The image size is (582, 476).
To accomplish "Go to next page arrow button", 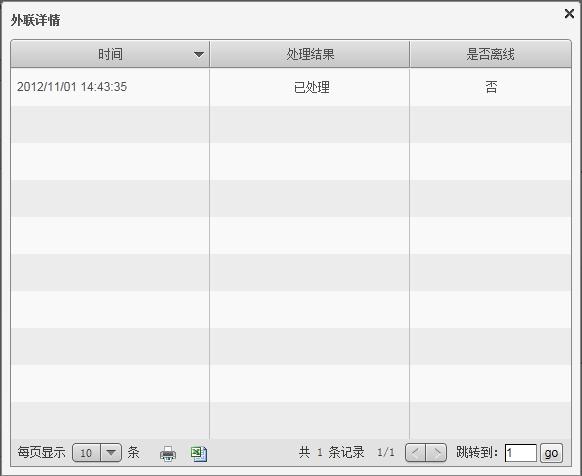I will 436,453.
